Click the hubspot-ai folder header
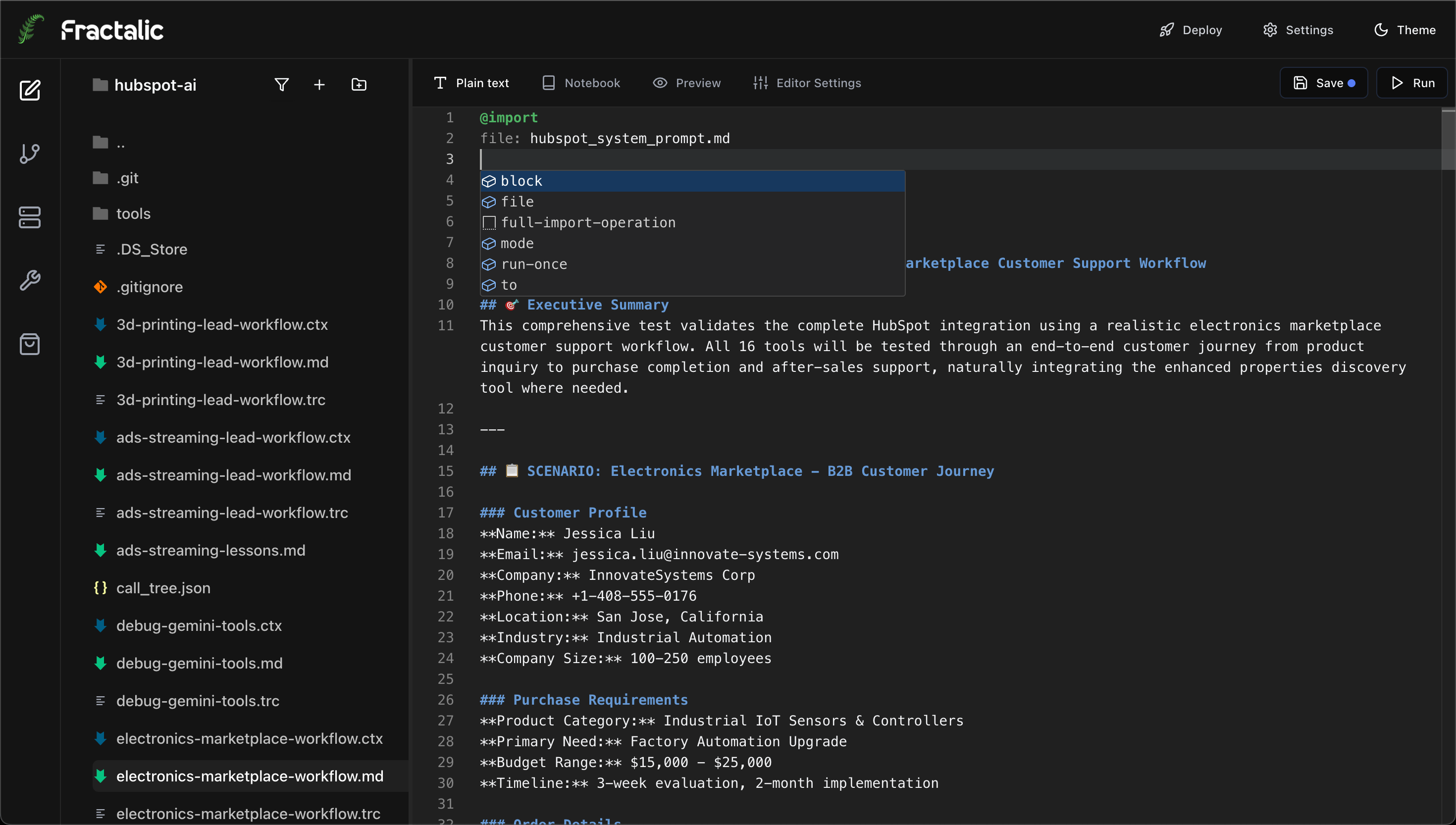Image resolution: width=1456 pixels, height=825 pixels. pyautogui.click(x=145, y=84)
